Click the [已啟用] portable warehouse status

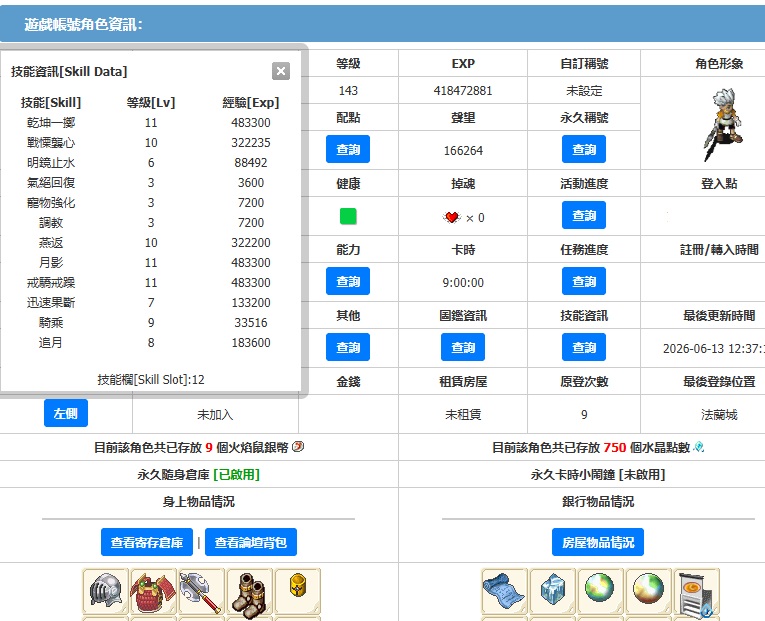(x=237, y=475)
